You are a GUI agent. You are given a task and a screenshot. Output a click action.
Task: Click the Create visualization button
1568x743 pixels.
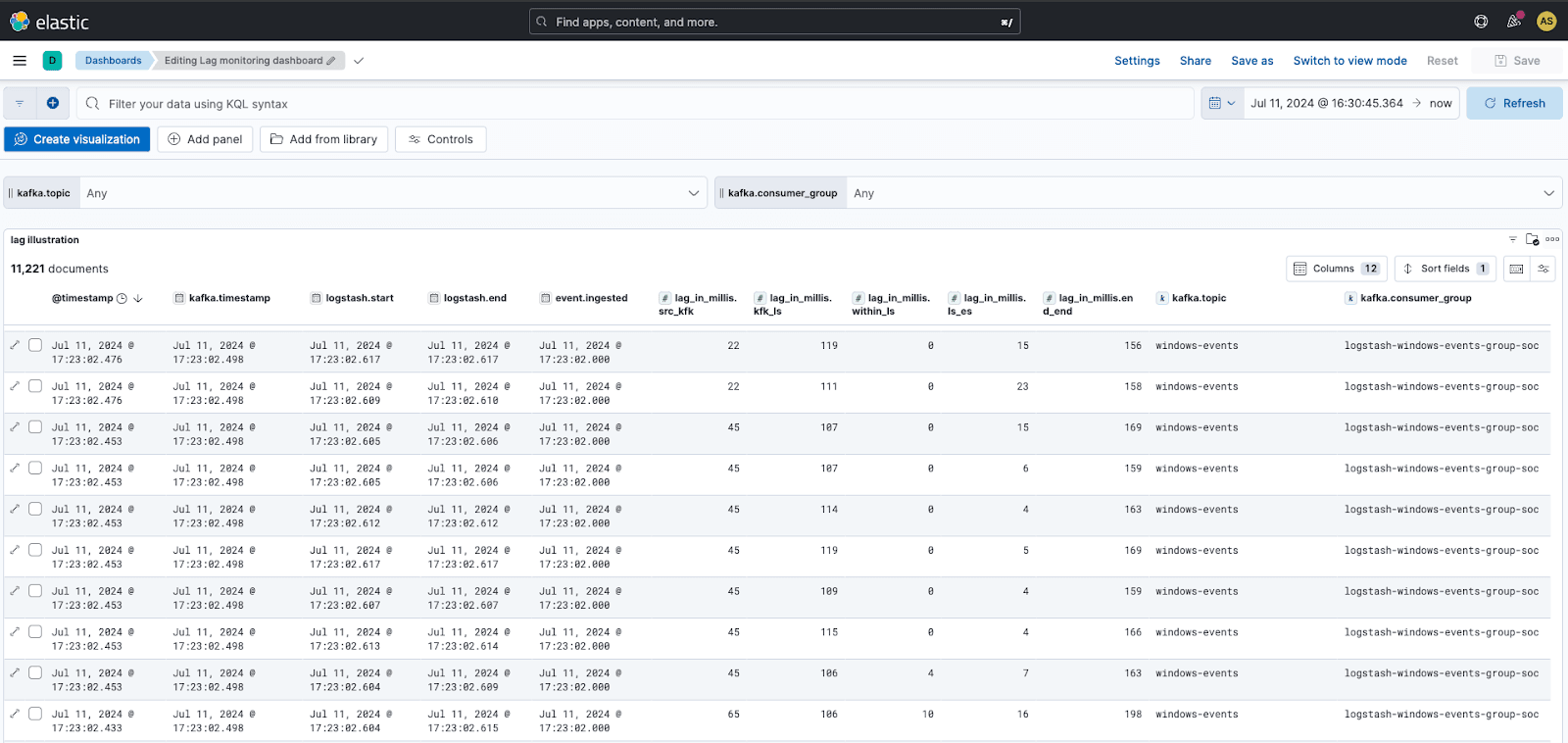[x=77, y=139]
